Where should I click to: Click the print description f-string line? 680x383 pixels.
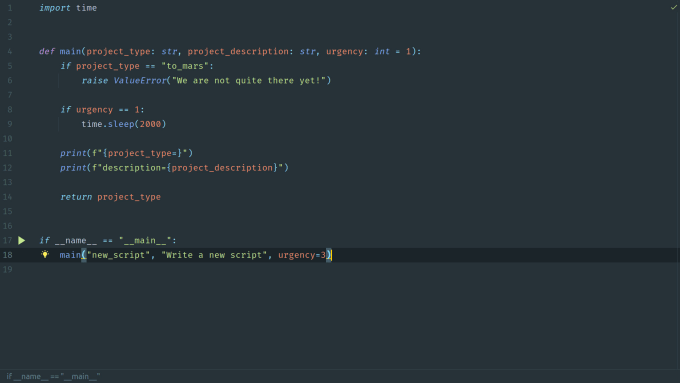[174, 168]
